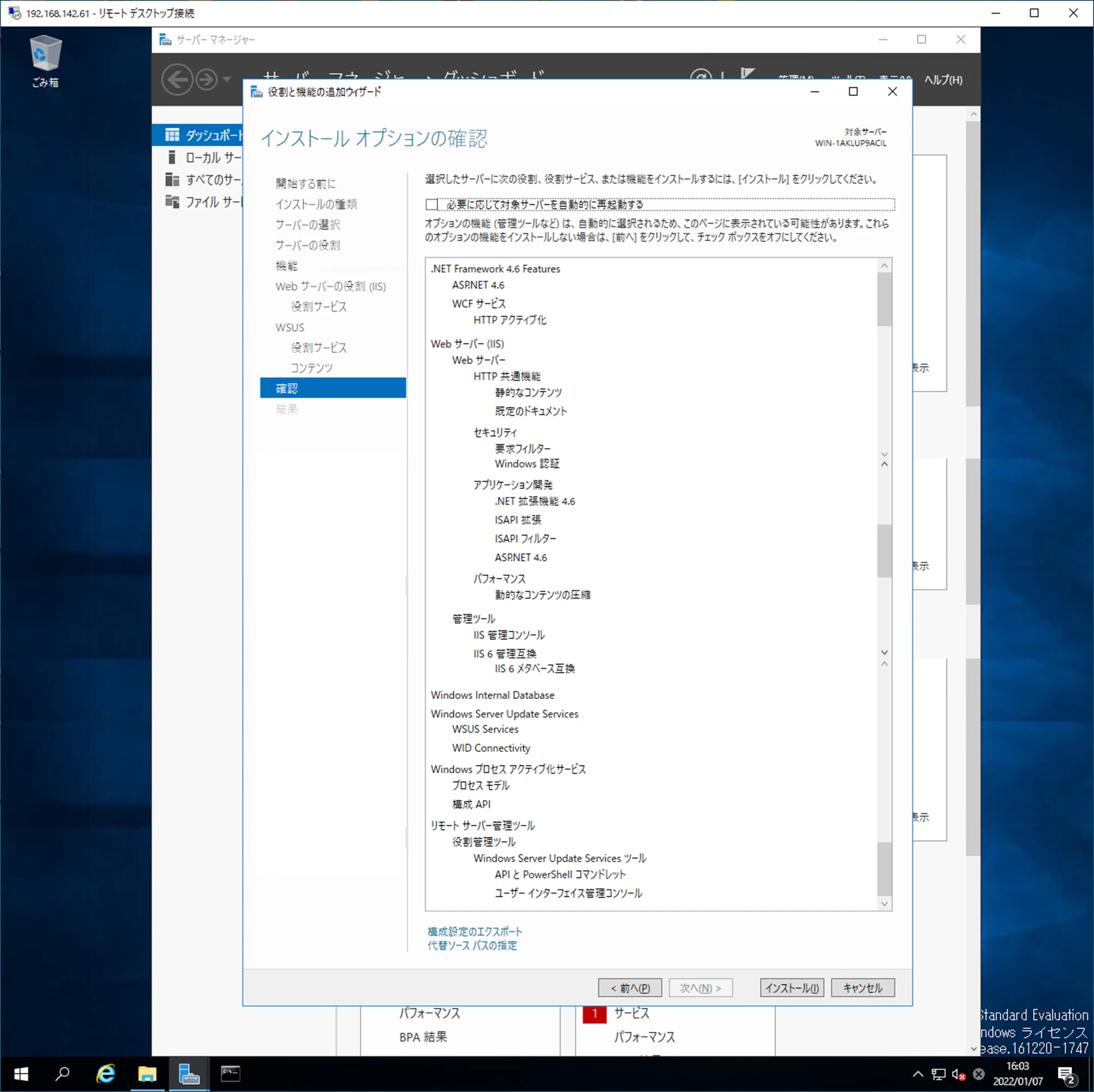
Task: Open 役割サービス step under Web サーバーの役割 (IIS)
Action: (319, 307)
